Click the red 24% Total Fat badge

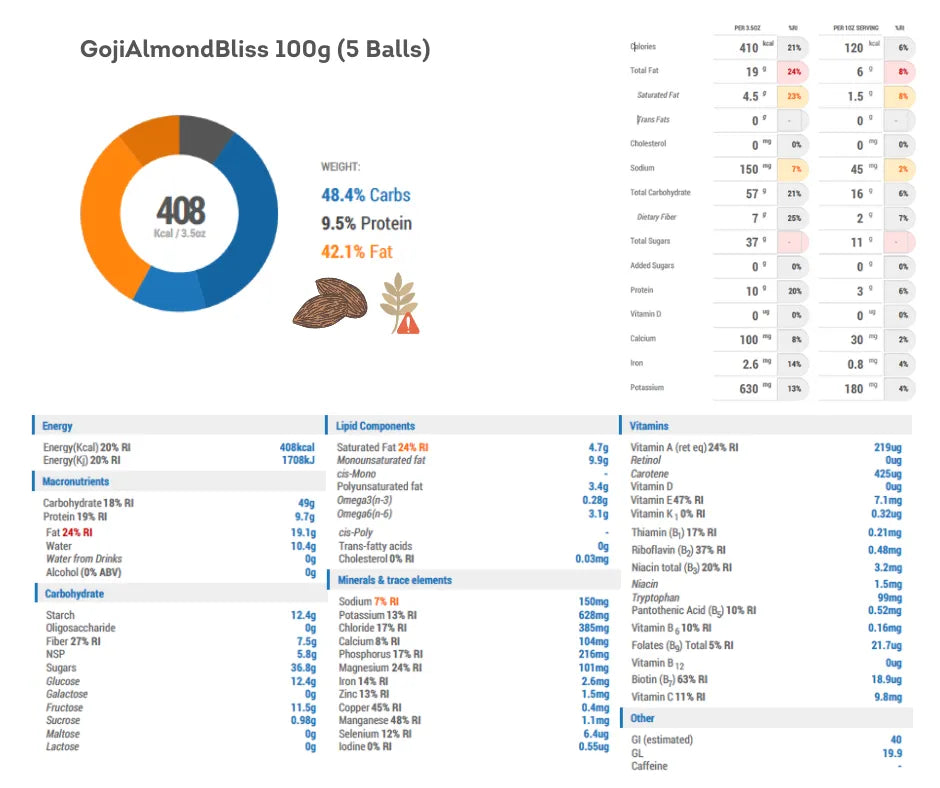[794, 72]
